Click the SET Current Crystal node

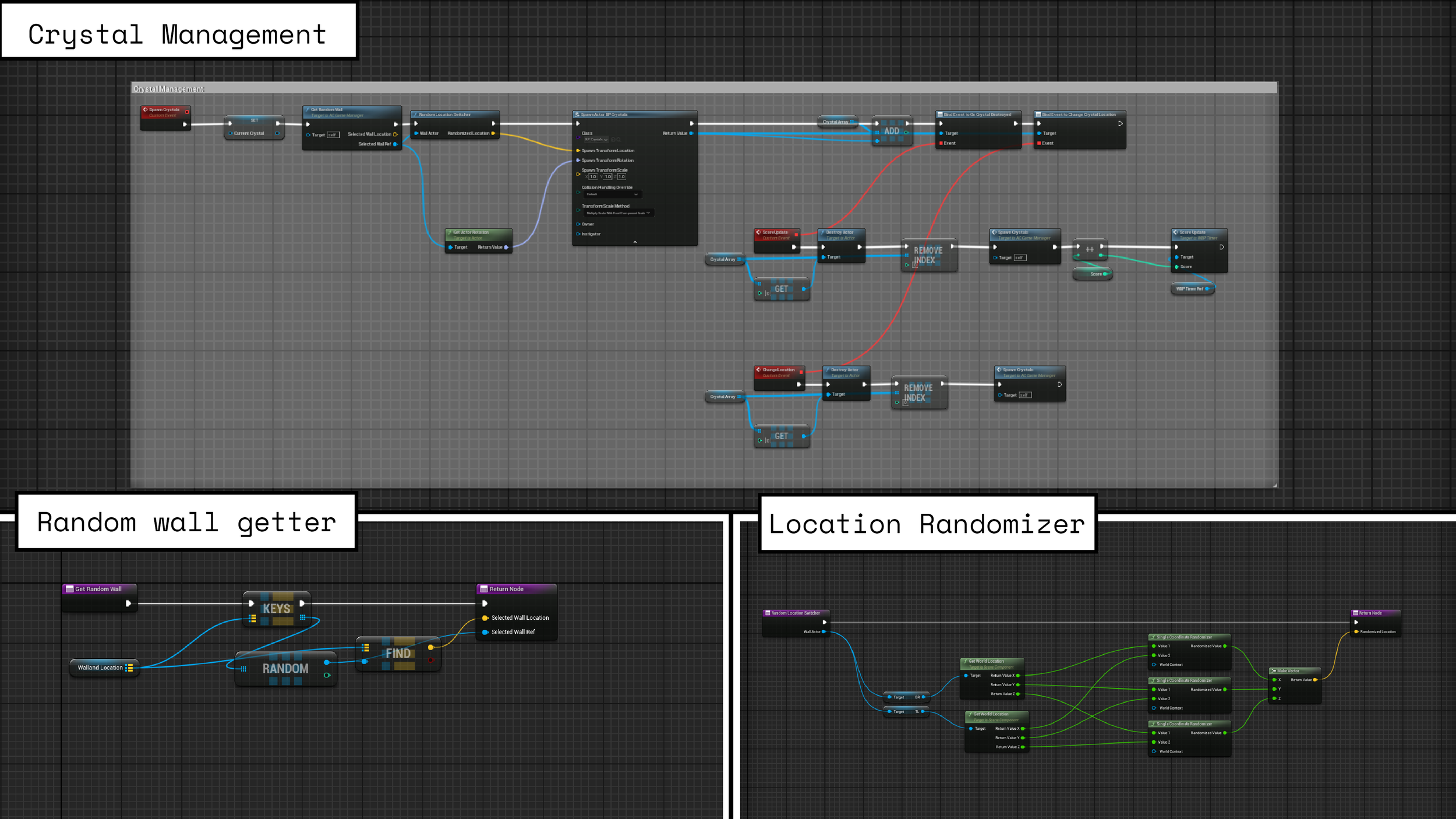(x=255, y=127)
